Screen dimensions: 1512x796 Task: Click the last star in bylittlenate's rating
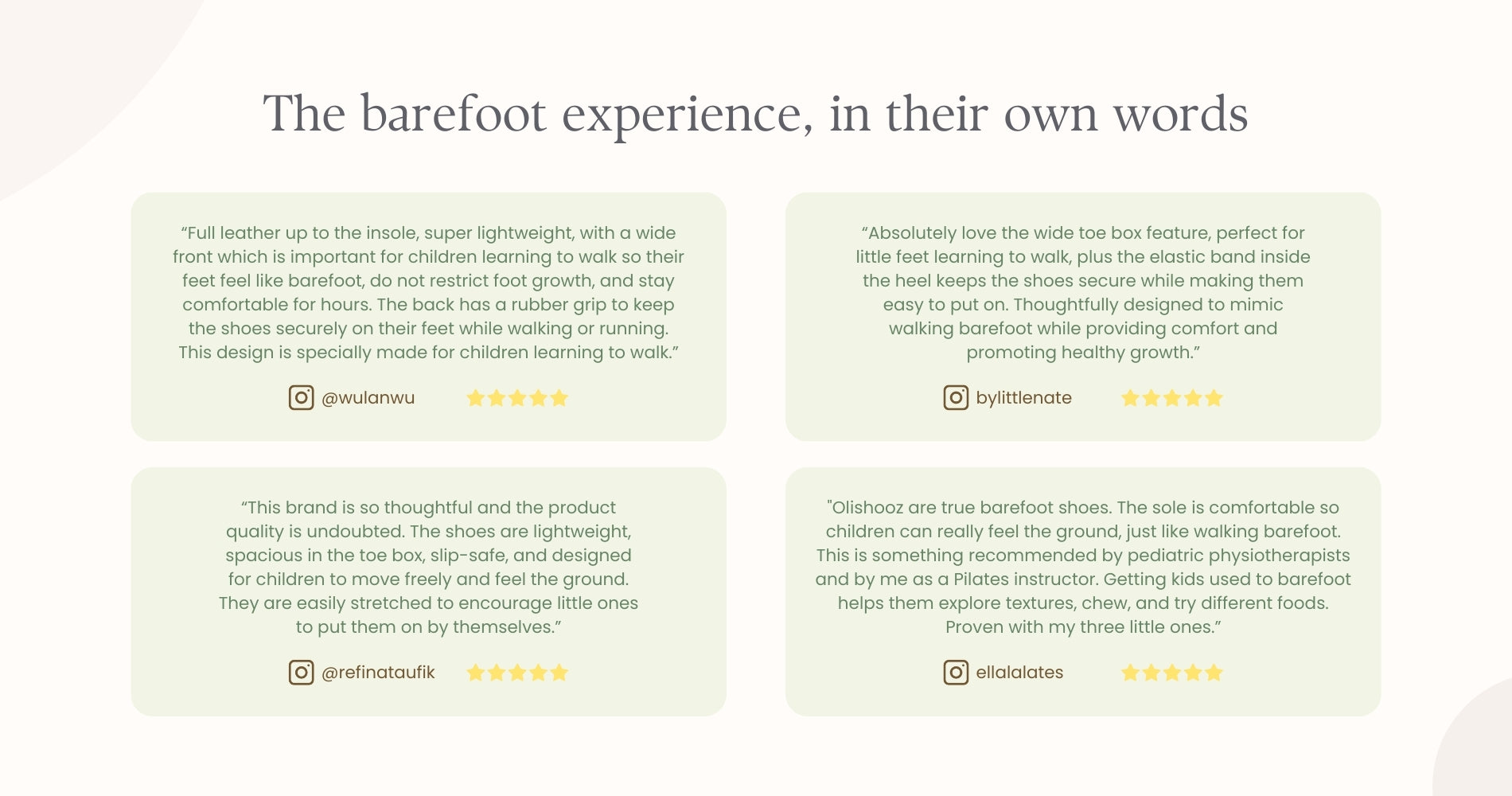click(x=1214, y=398)
